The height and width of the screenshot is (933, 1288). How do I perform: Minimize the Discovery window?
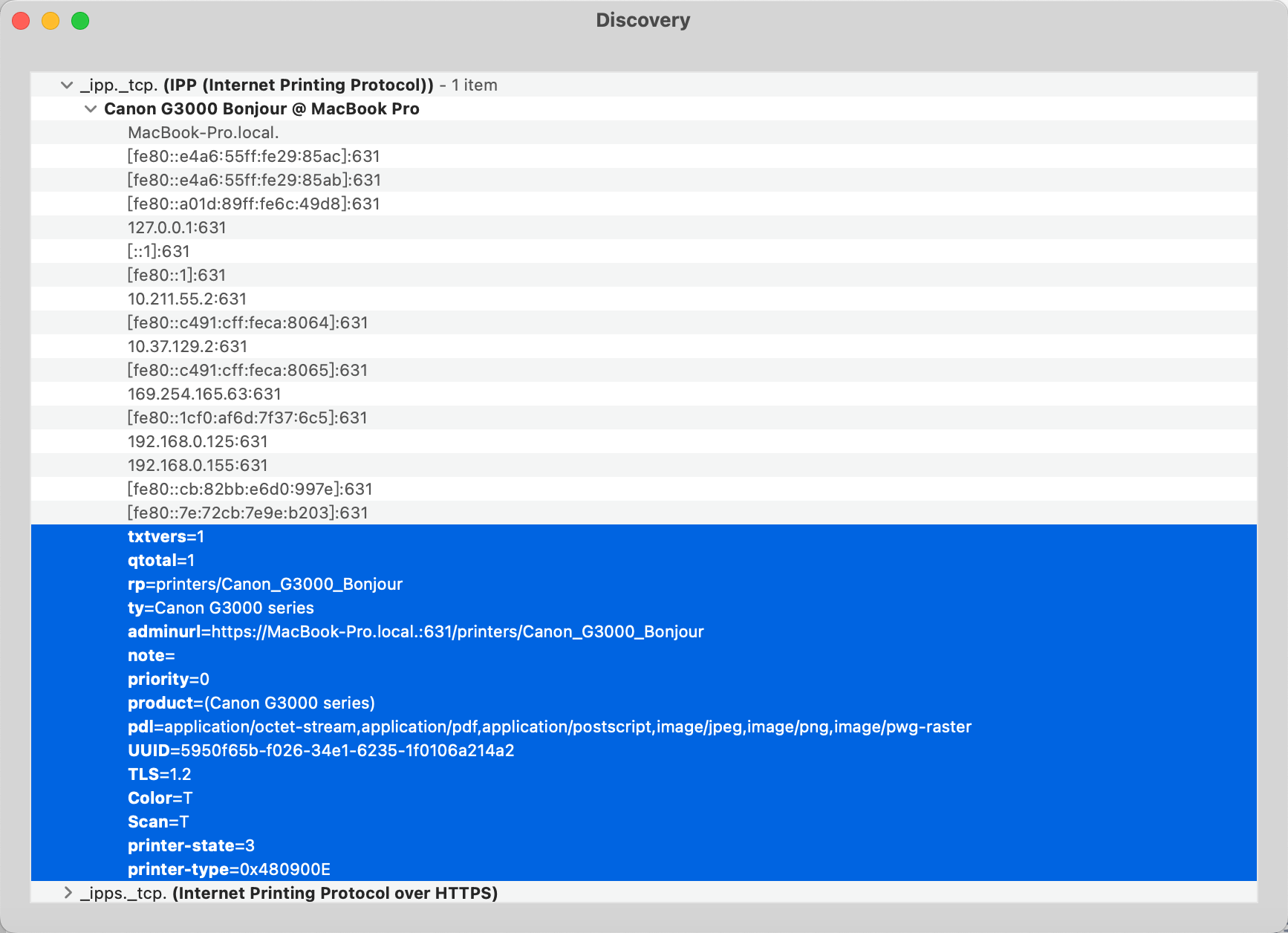(x=51, y=21)
